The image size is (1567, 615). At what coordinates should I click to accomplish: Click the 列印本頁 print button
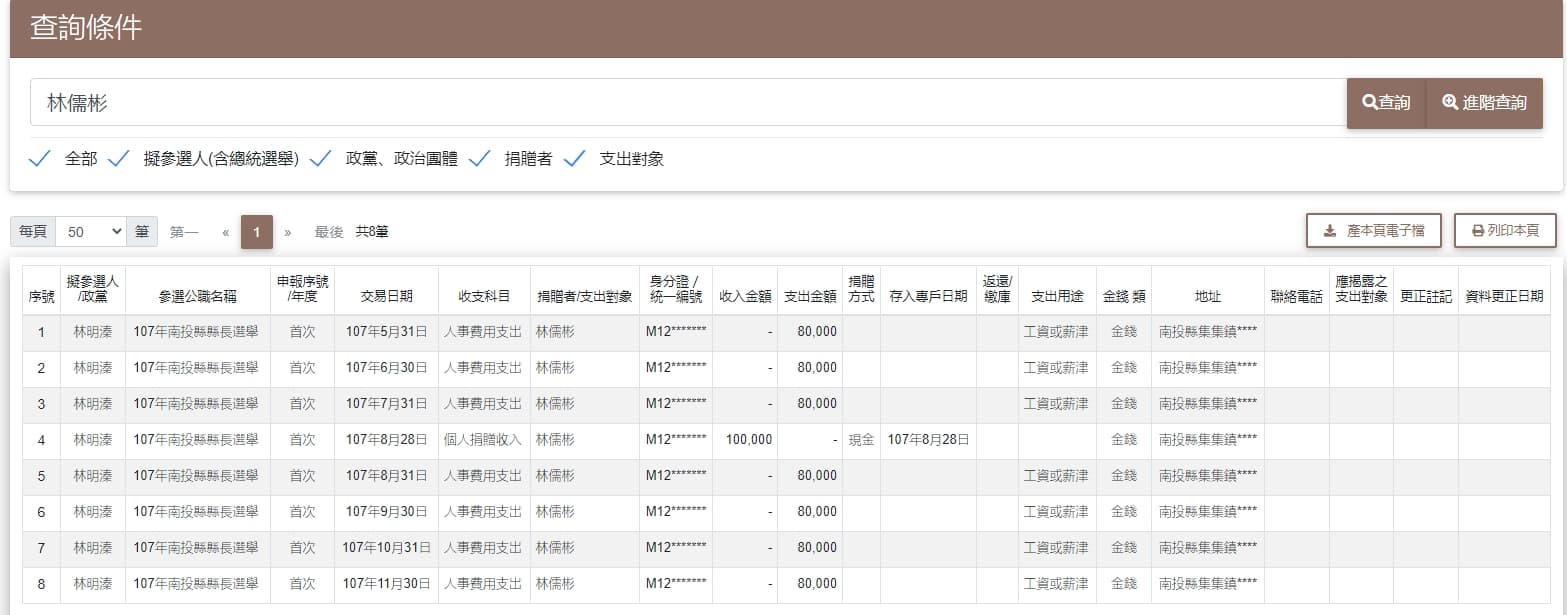1505,231
